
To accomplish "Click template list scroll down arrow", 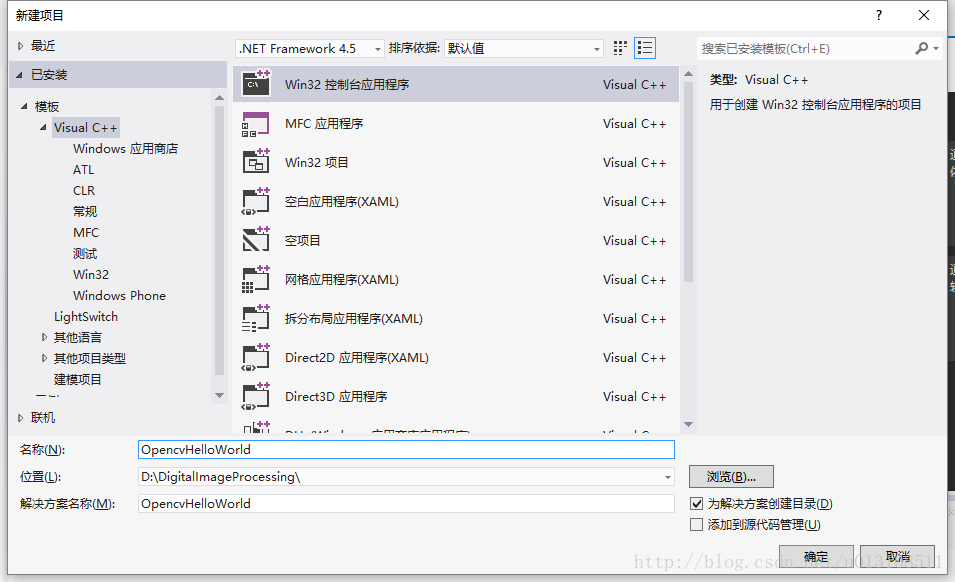I will (x=688, y=424).
